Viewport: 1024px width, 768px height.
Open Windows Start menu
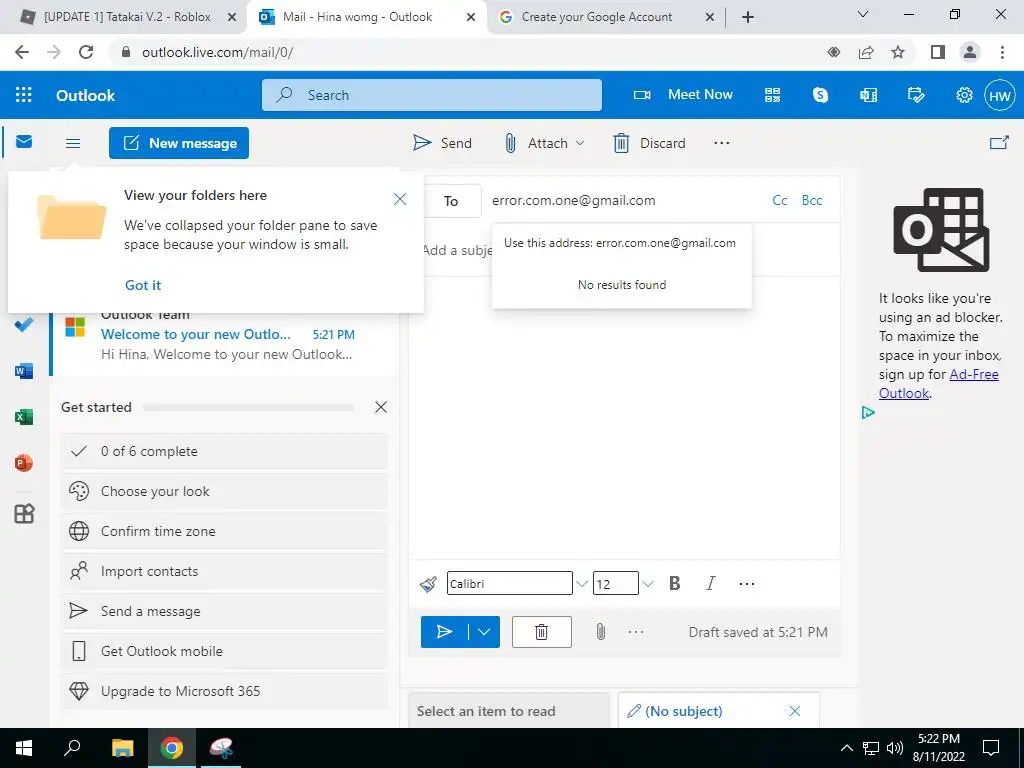24,748
